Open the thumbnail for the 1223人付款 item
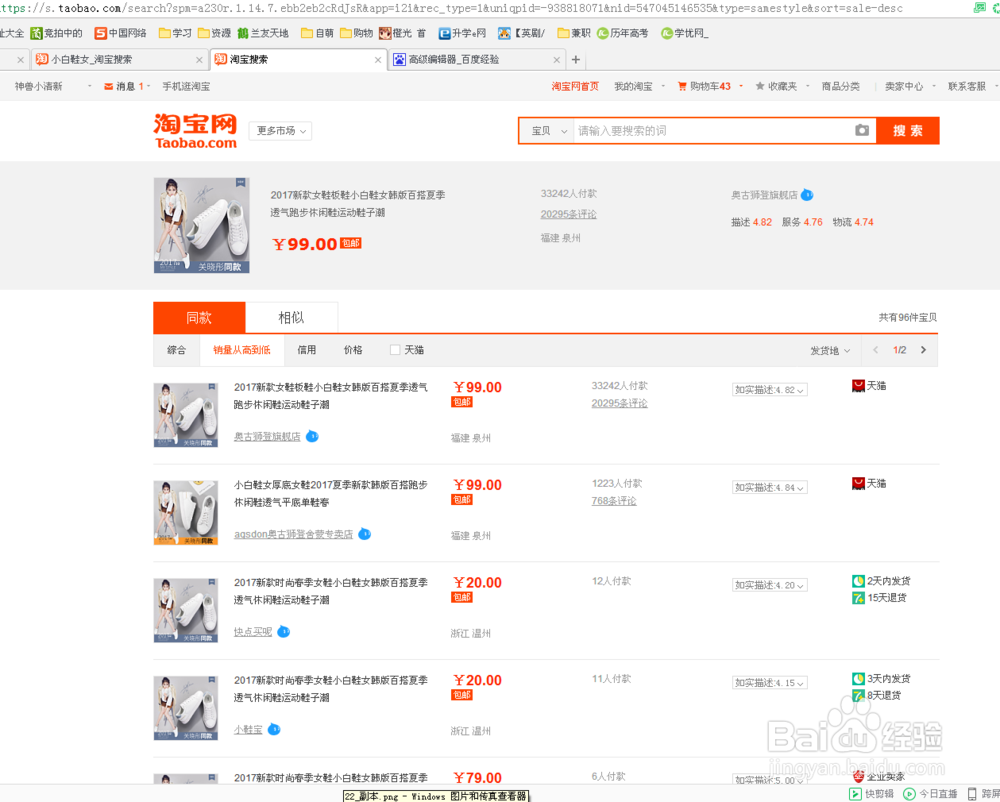Screen dimensions: 1000x802 (x=186, y=513)
